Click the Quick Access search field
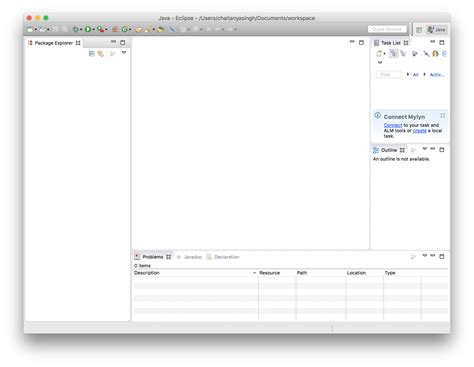Image resolution: width=474 pixels, height=367 pixels. click(x=387, y=29)
